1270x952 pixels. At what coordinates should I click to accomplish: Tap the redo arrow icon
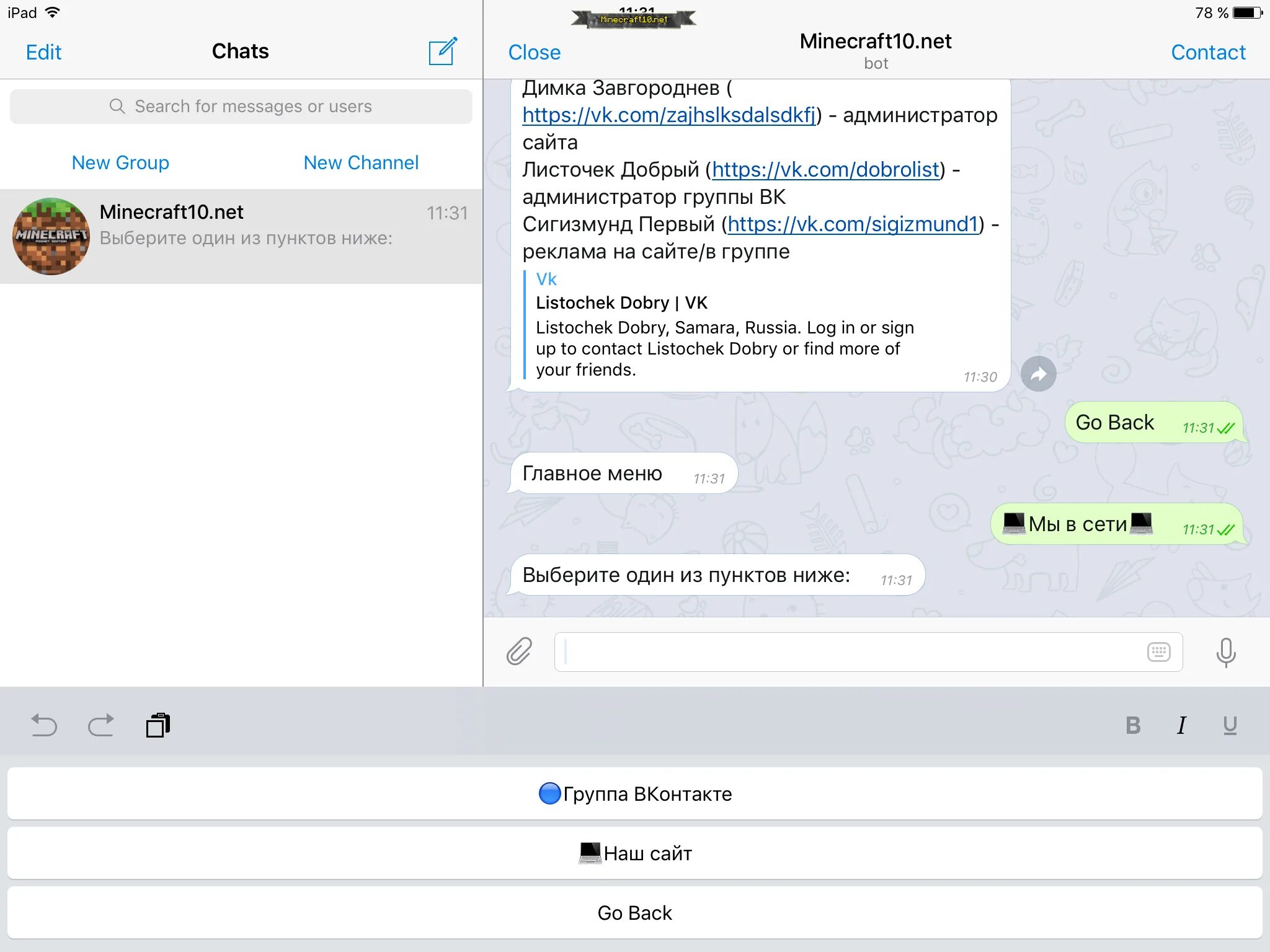100,725
